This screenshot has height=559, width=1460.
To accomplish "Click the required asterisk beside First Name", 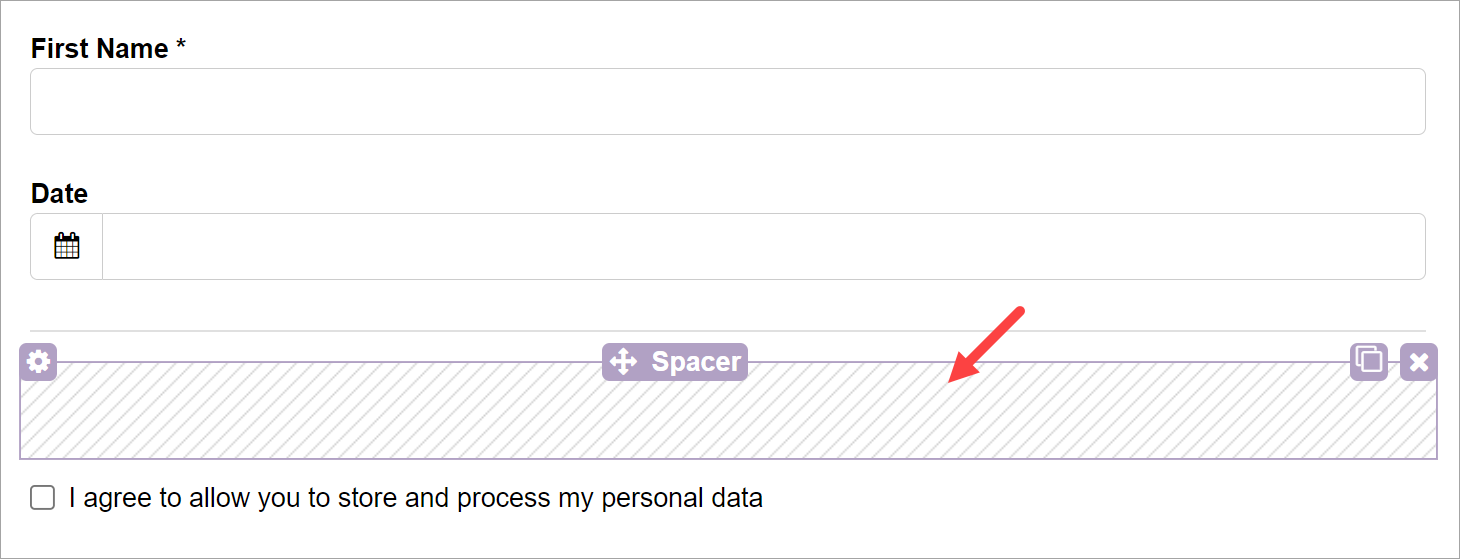I will pyautogui.click(x=181, y=47).
